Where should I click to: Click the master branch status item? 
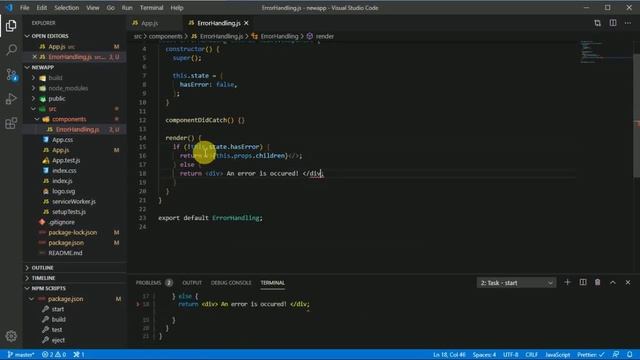[21, 354]
